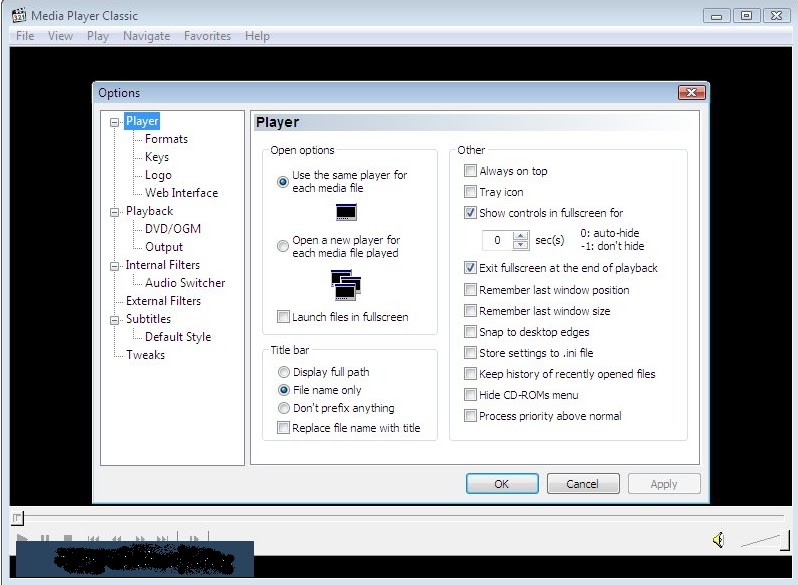Enable Remember last window position
Image resolution: width=798 pixels, height=585 pixels.
[470, 290]
